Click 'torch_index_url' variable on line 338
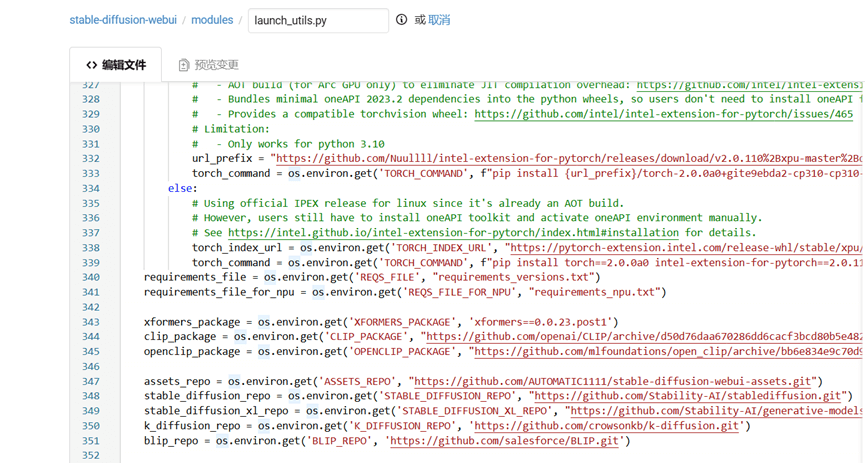The height and width of the screenshot is (463, 865). (x=237, y=248)
